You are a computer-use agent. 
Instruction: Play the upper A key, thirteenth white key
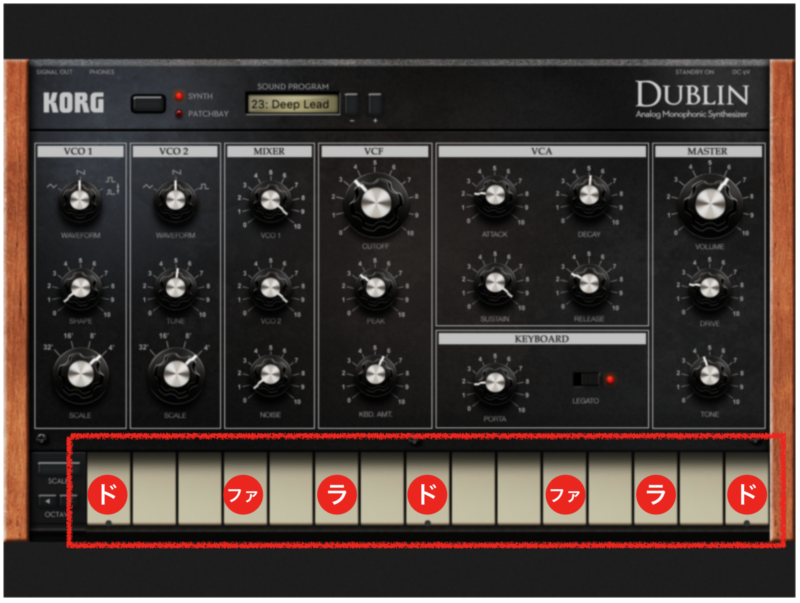point(656,488)
